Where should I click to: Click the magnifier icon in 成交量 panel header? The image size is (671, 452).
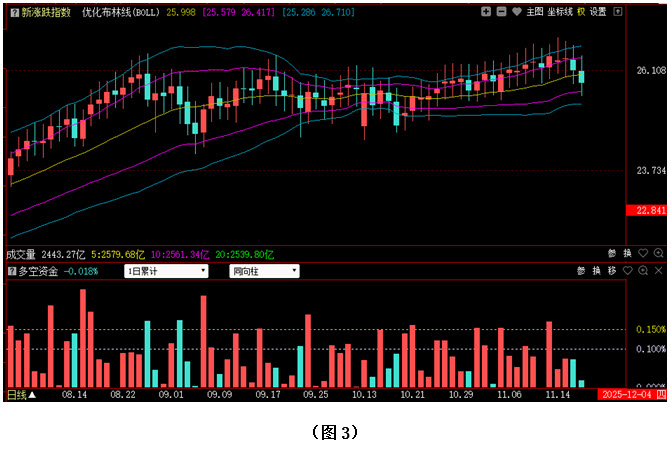pyautogui.click(x=658, y=254)
